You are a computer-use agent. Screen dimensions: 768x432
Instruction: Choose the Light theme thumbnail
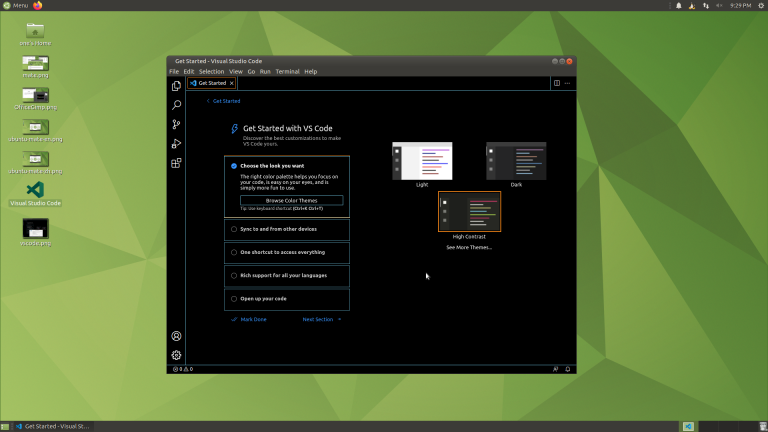tap(422, 161)
